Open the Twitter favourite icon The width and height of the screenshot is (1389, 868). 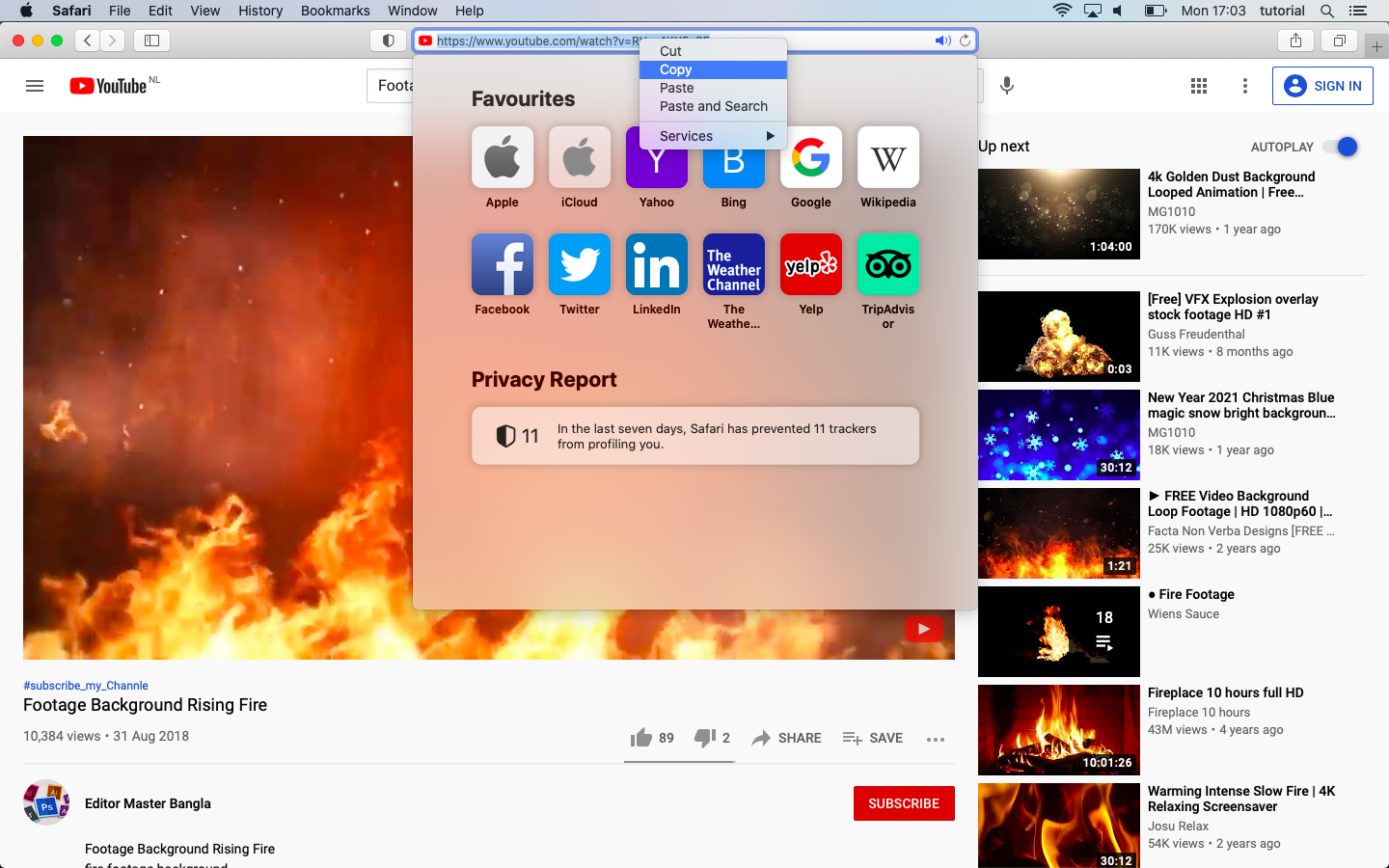pyautogui.click(x=579, y=264)
